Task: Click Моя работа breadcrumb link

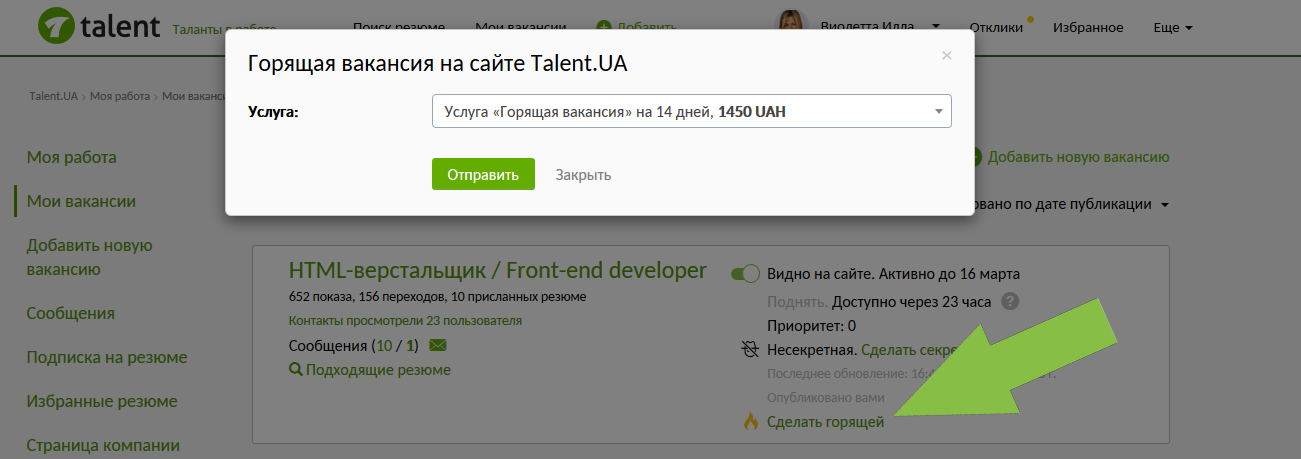Action: point(120,96)
